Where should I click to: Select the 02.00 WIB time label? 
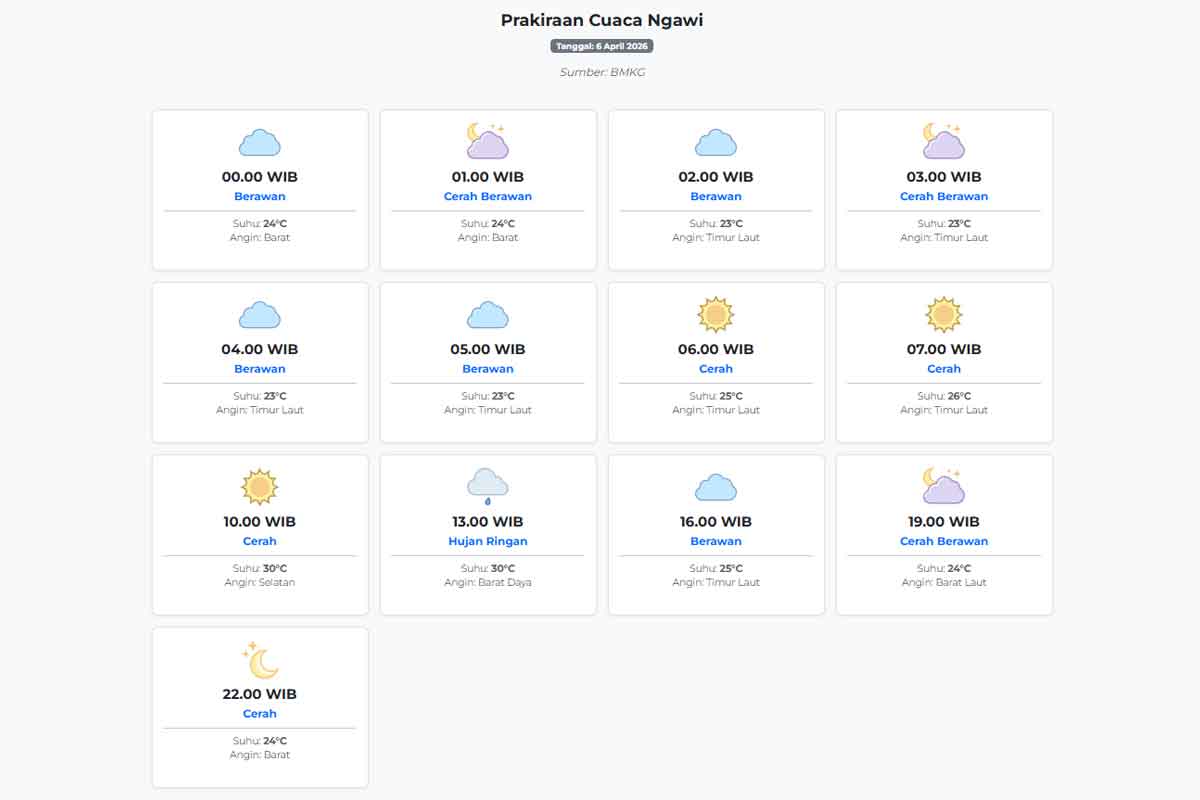pos(716,177)
